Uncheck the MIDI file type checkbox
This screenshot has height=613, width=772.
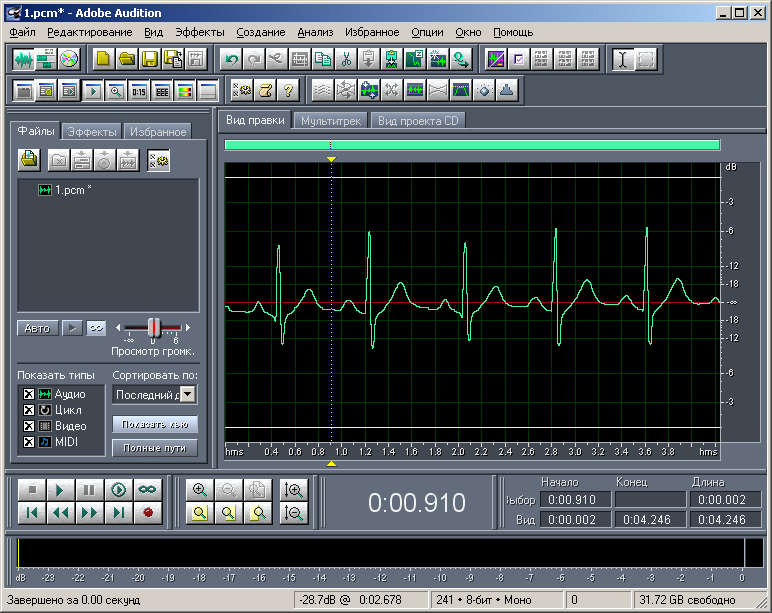point(29,442)
